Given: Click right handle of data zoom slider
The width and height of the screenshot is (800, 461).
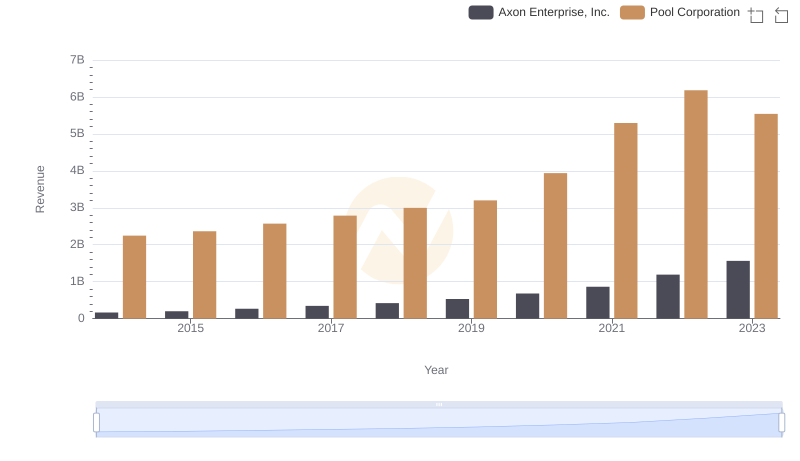Looking at the screenshot, I should (x=781, y=423).
